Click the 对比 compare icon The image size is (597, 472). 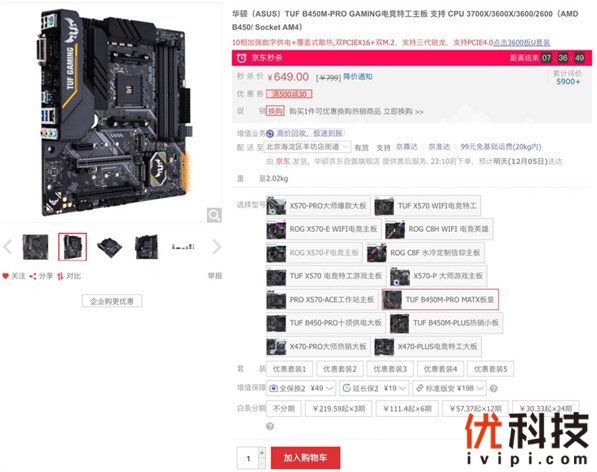point(60,276)
